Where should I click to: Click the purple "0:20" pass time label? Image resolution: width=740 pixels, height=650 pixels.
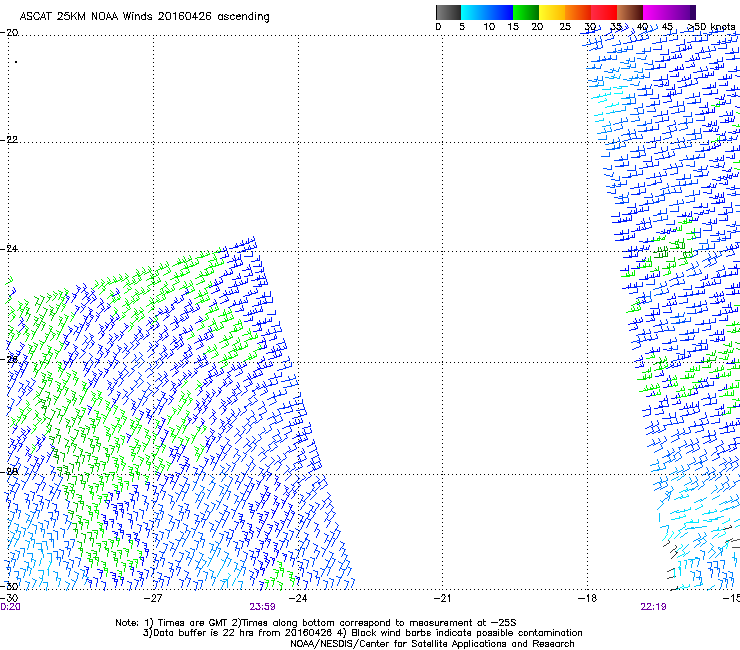coord(10,607)
